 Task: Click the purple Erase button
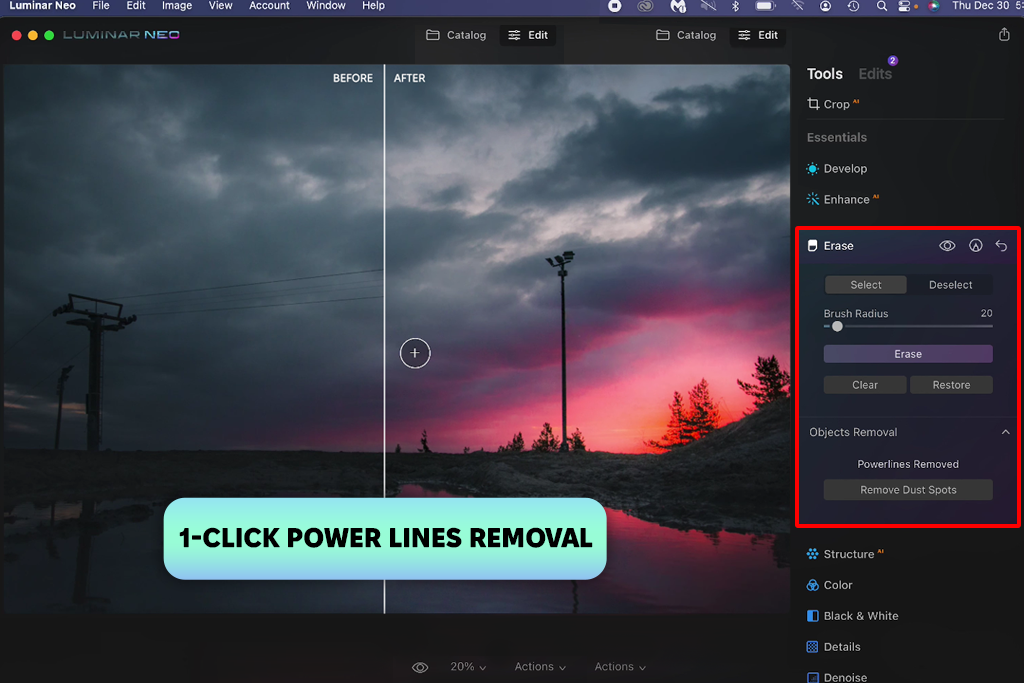pyautogui.click(x=908, y=354)
